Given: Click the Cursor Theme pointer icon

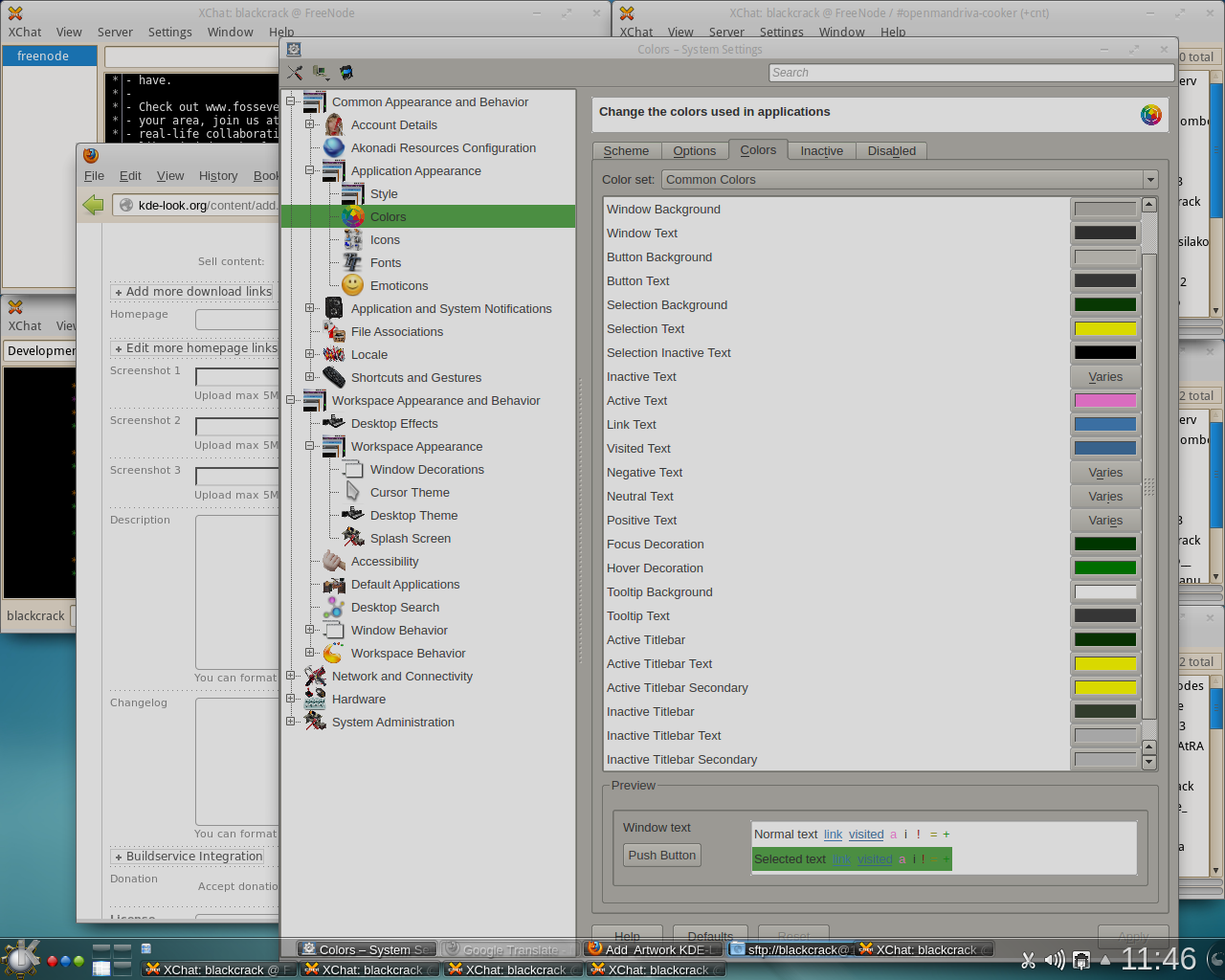Looking at the screenshot, I should click(x=353, y=492).
